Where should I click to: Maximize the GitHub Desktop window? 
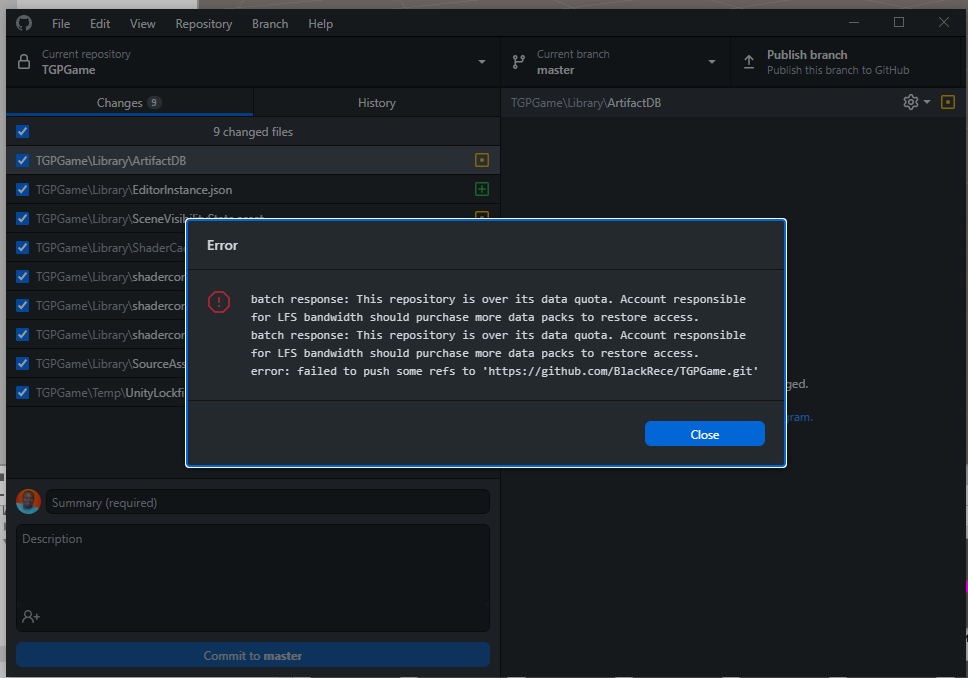[899, 23]
